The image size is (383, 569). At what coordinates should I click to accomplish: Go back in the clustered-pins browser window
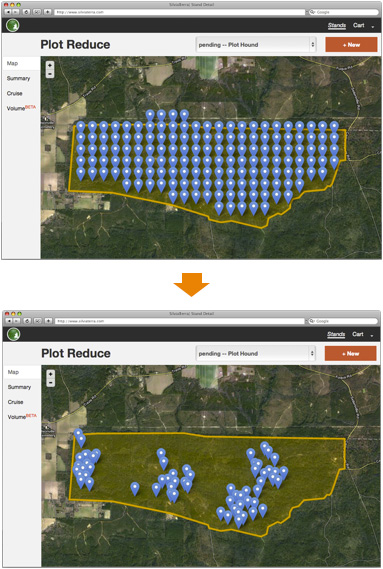point(8,321)
